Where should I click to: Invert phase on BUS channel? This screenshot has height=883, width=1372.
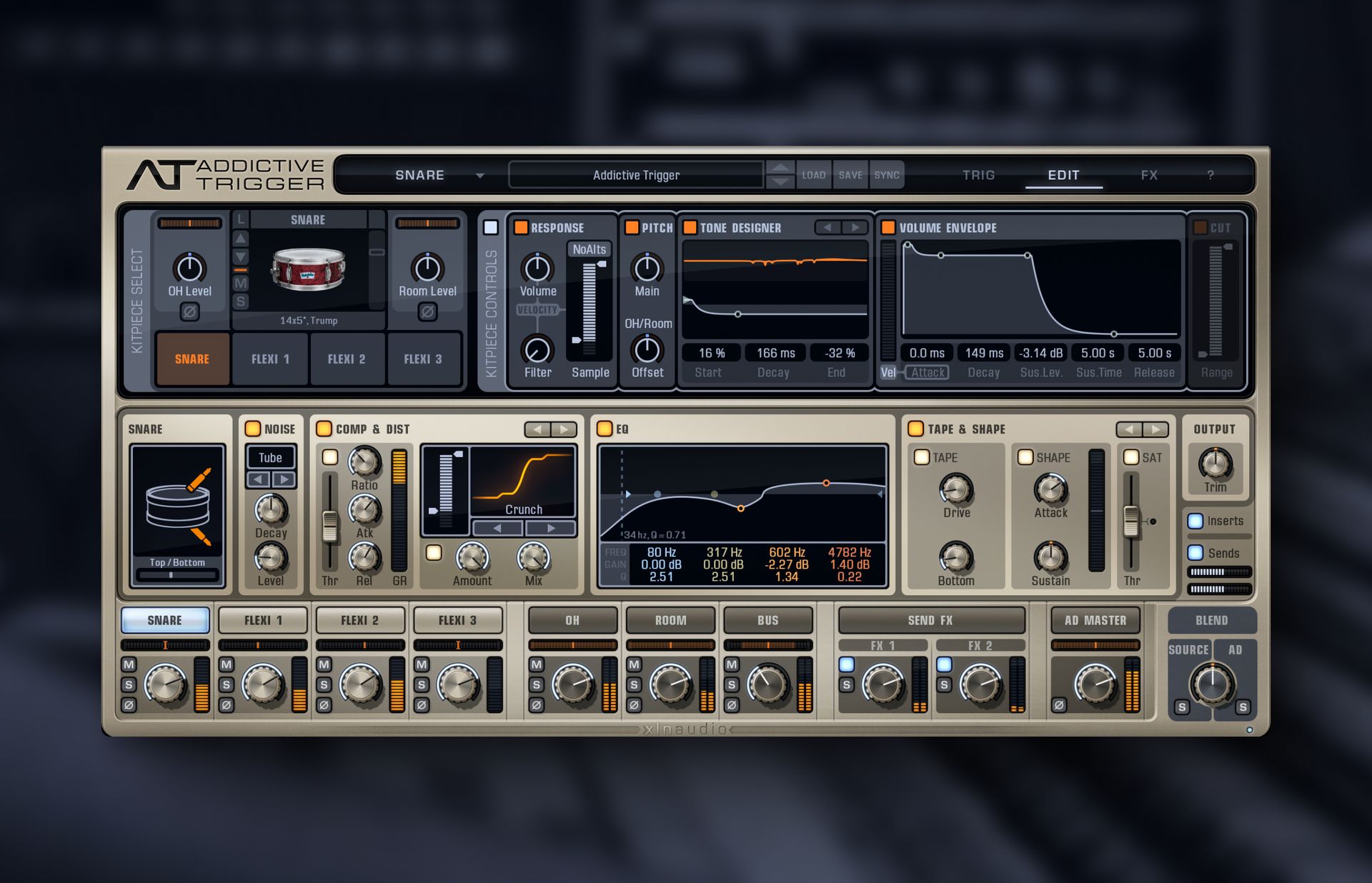(732, 705)
